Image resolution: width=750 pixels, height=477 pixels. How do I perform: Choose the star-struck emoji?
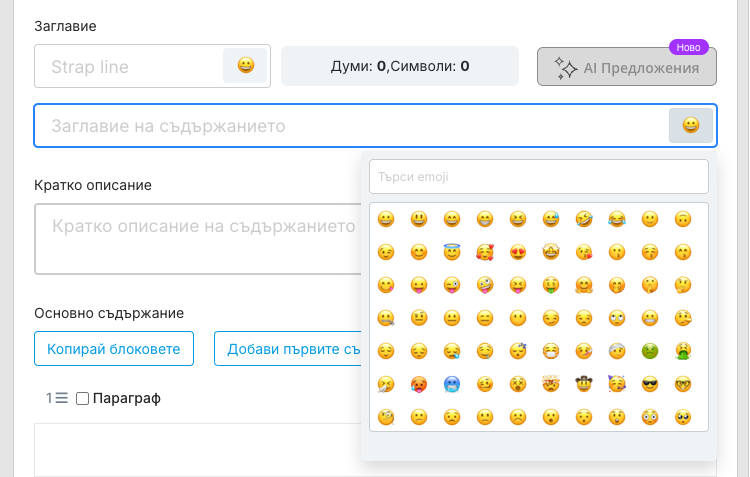(551, 252)
